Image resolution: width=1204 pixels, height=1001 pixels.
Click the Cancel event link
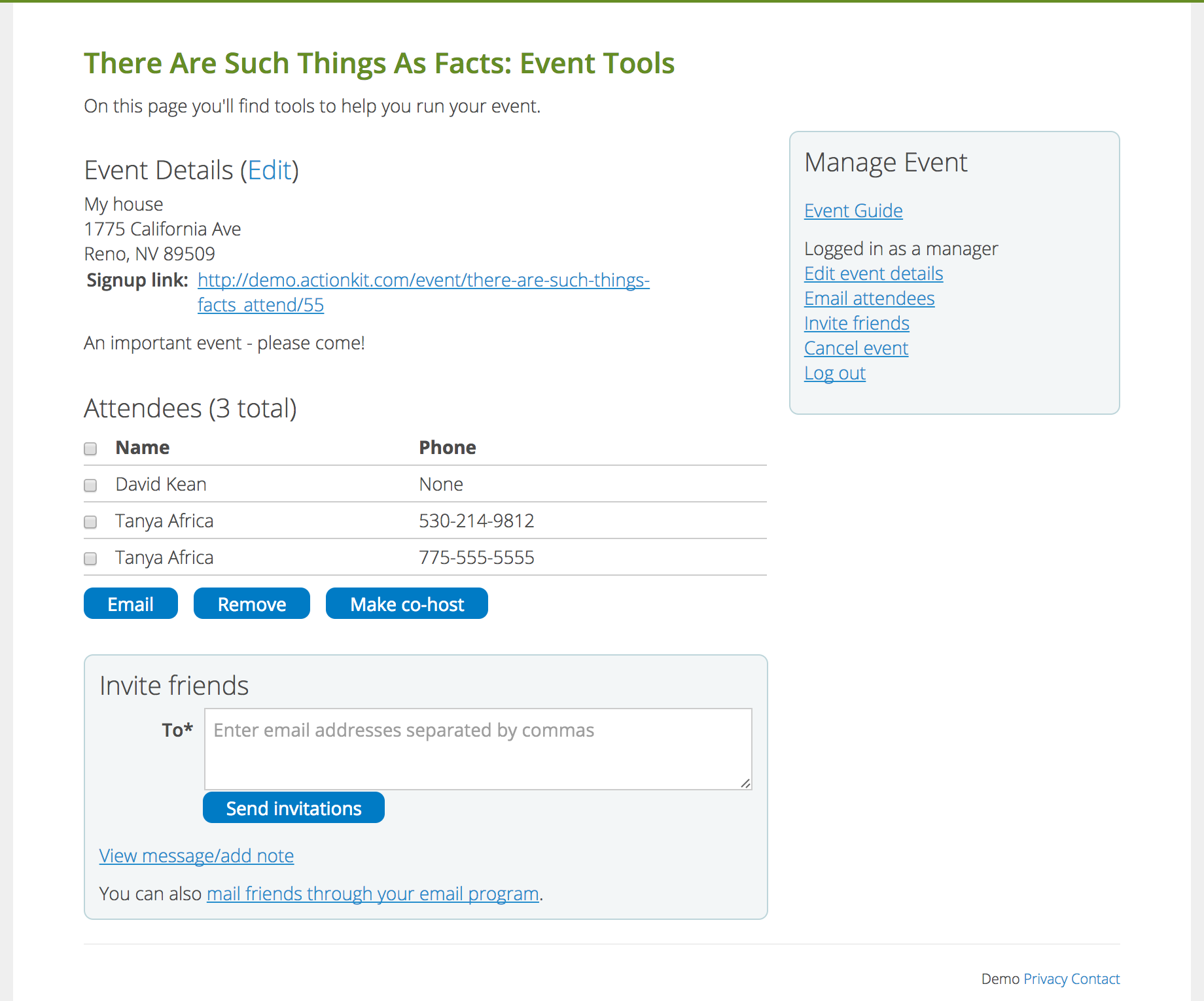[x=856, y=348]
